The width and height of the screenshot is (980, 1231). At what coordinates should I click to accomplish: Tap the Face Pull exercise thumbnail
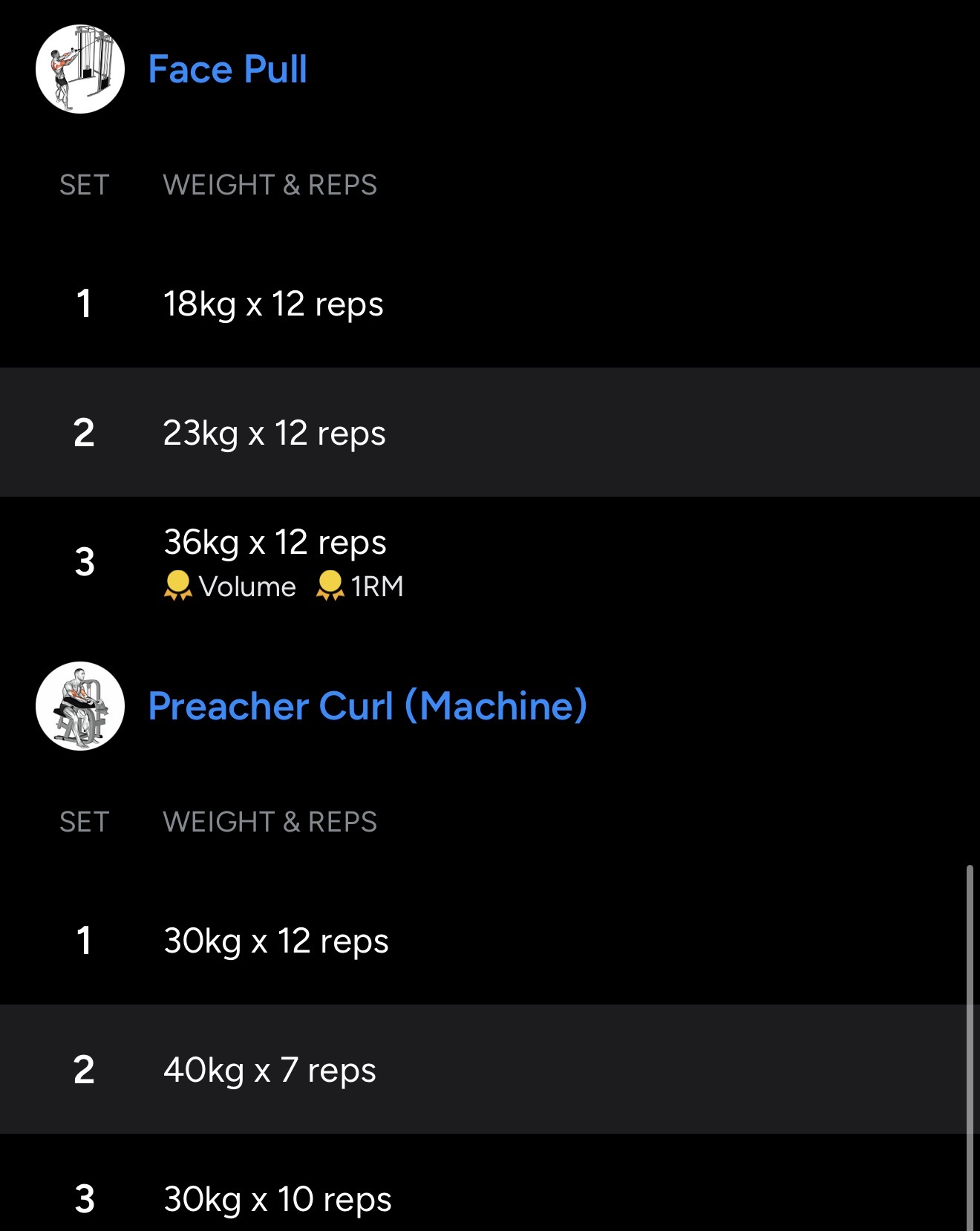coord(80,69)
